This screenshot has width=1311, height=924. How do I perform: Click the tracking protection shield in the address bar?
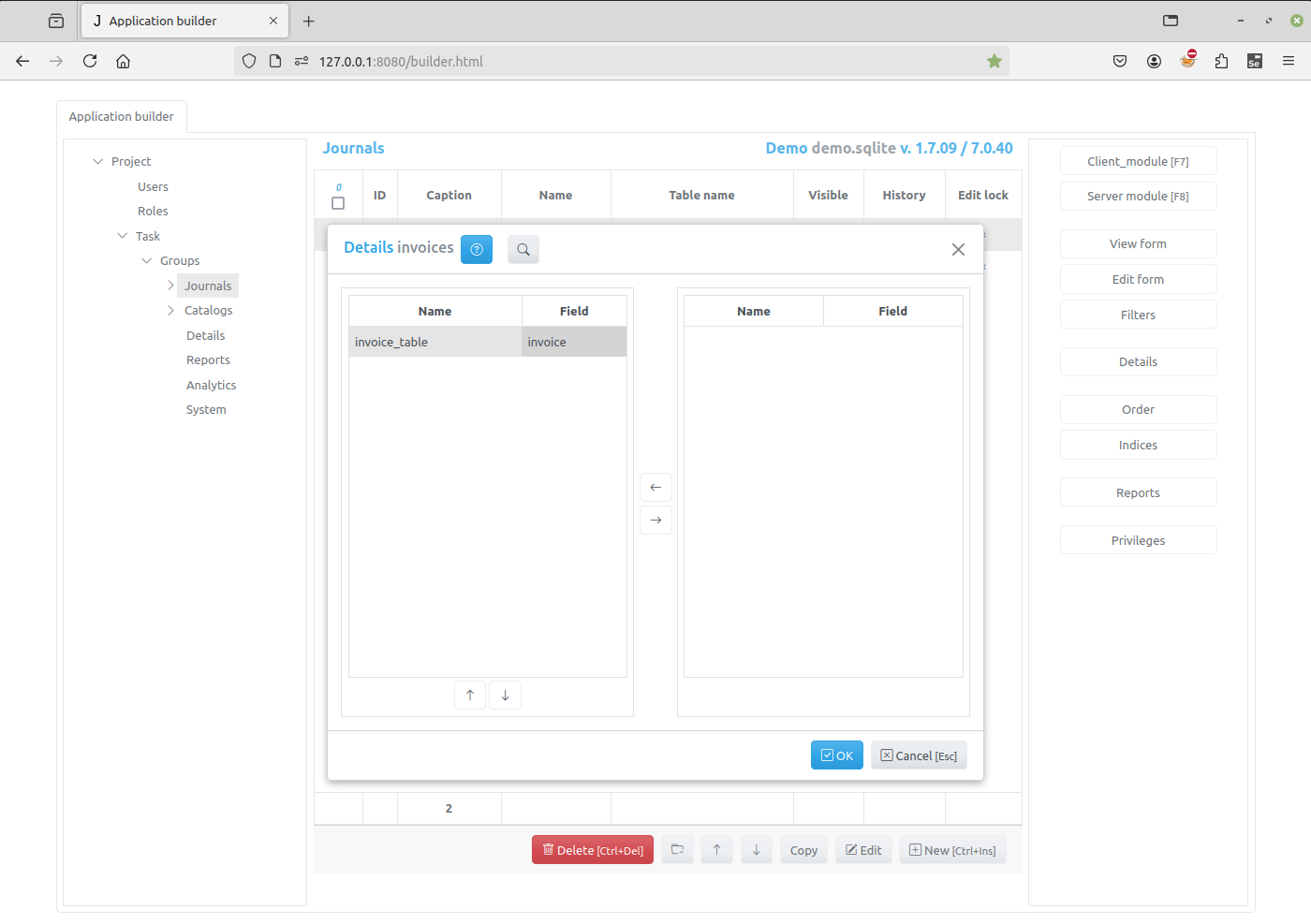(248, 61)
